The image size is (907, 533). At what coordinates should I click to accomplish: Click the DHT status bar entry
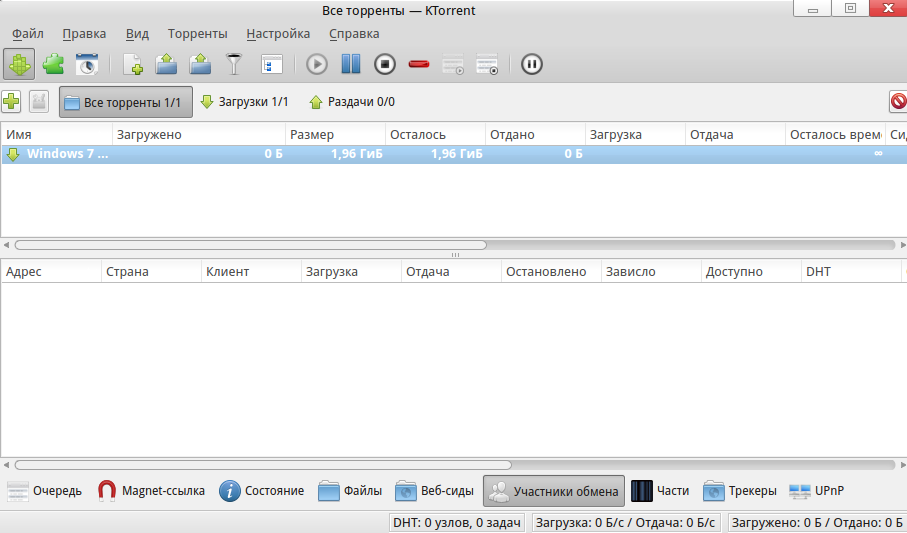(x=457, y=523)
